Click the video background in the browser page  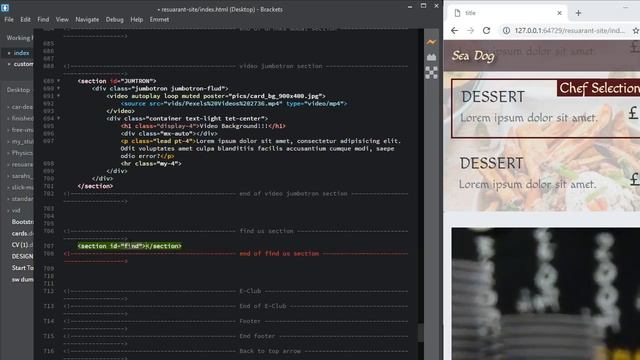click(546, 294)
